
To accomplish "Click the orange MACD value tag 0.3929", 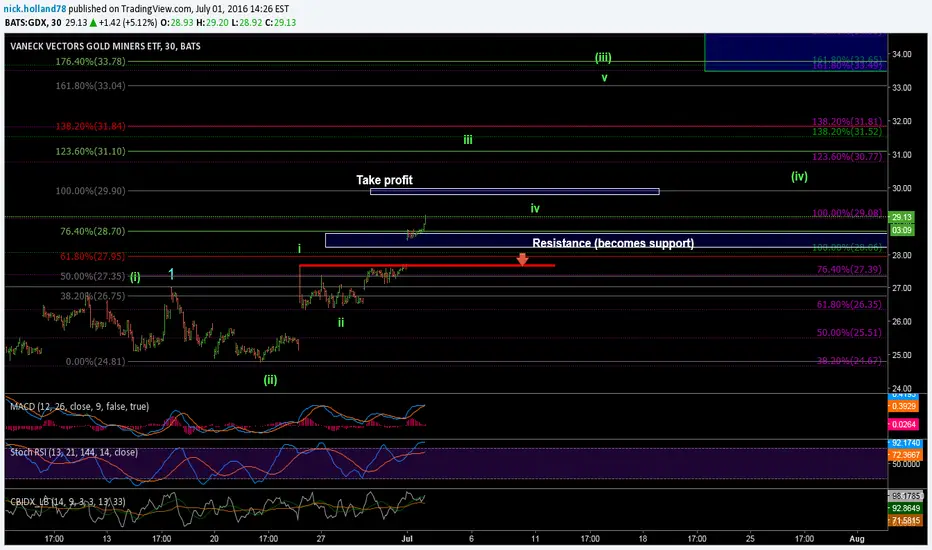I will 903,406.
